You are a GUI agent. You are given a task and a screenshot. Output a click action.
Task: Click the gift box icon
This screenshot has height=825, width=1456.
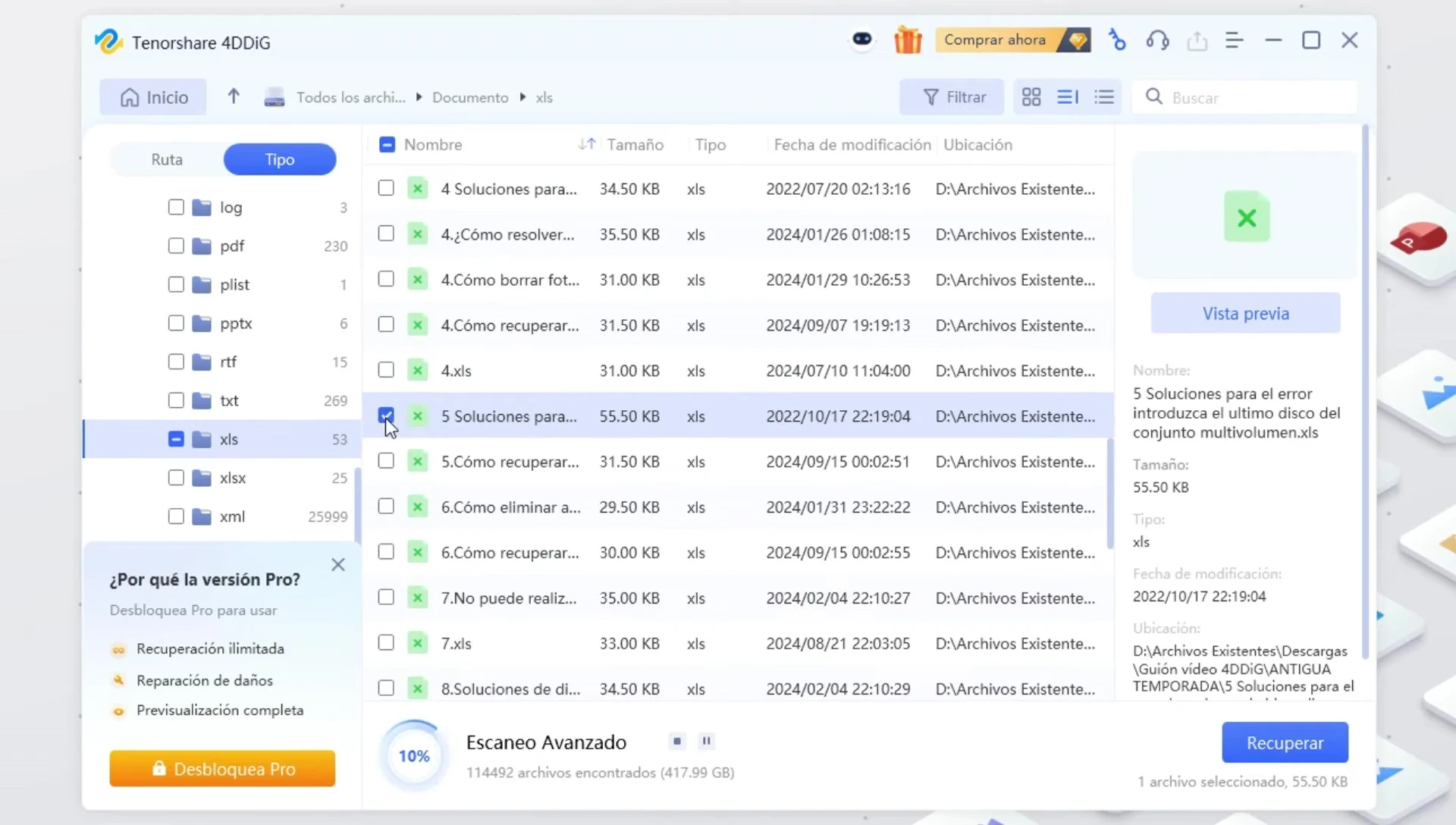pos(908,39)
